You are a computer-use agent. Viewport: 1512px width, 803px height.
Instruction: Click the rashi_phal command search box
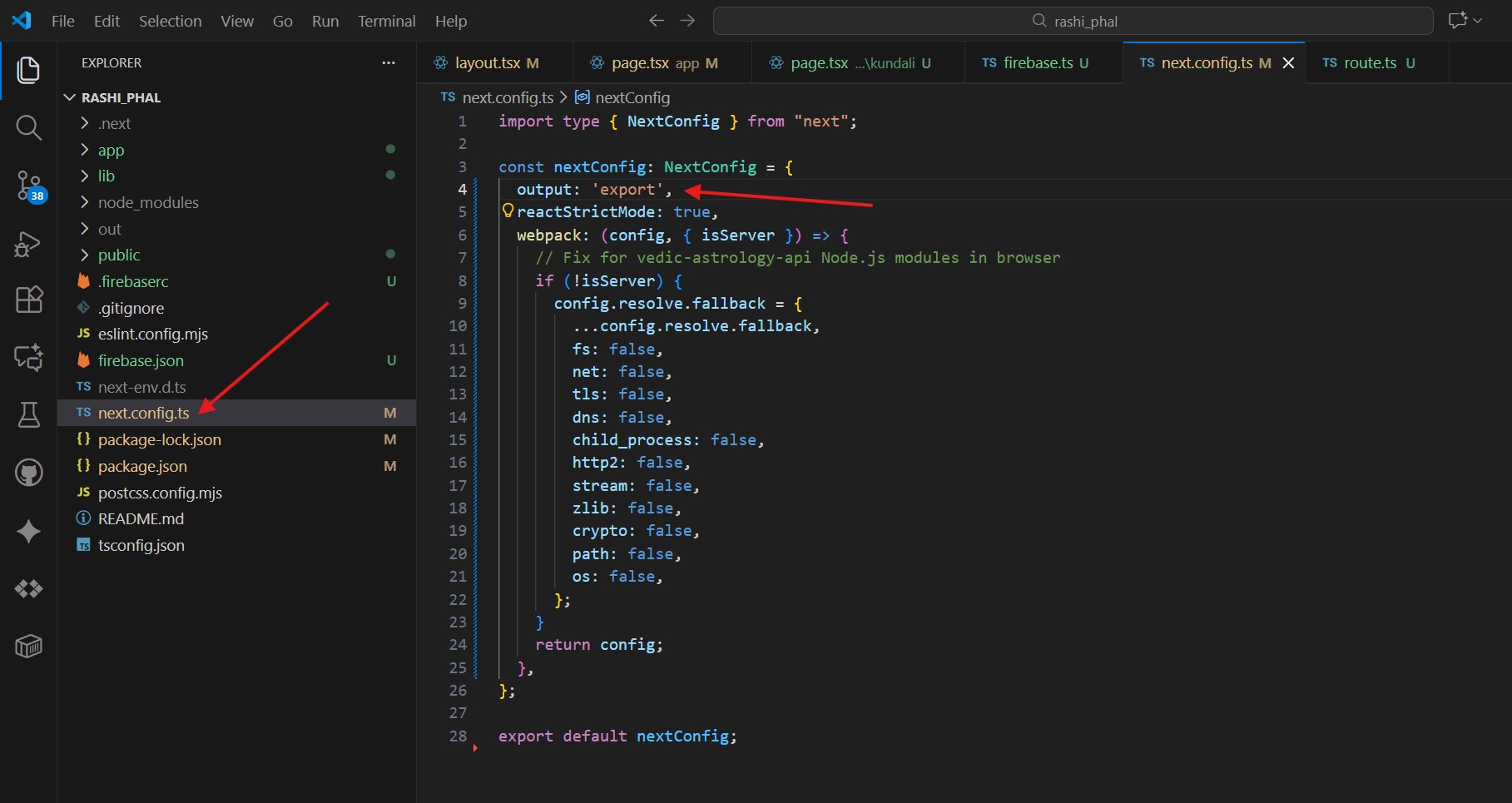1072,21
